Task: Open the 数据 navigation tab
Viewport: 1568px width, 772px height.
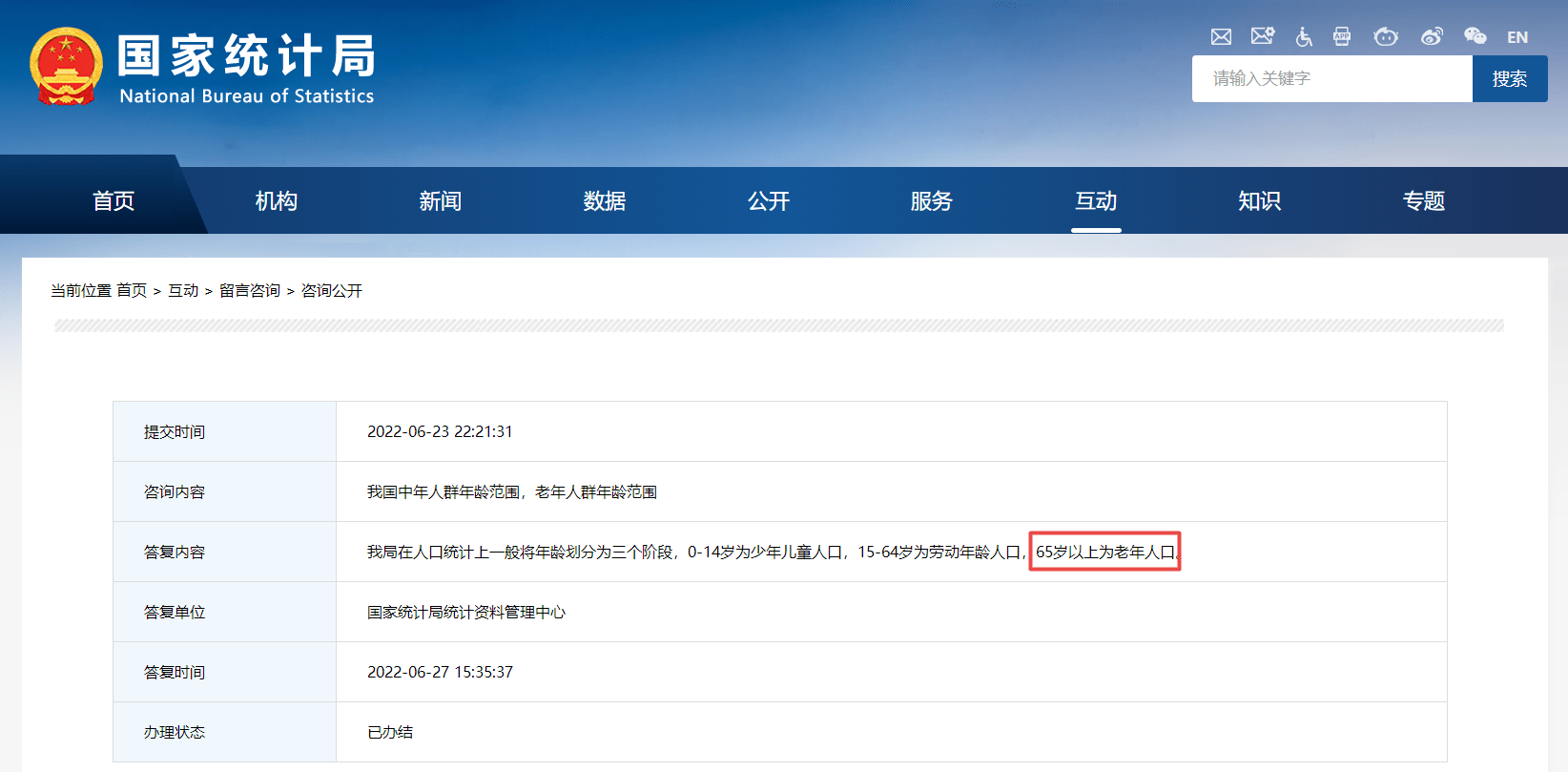Action: 605,200
